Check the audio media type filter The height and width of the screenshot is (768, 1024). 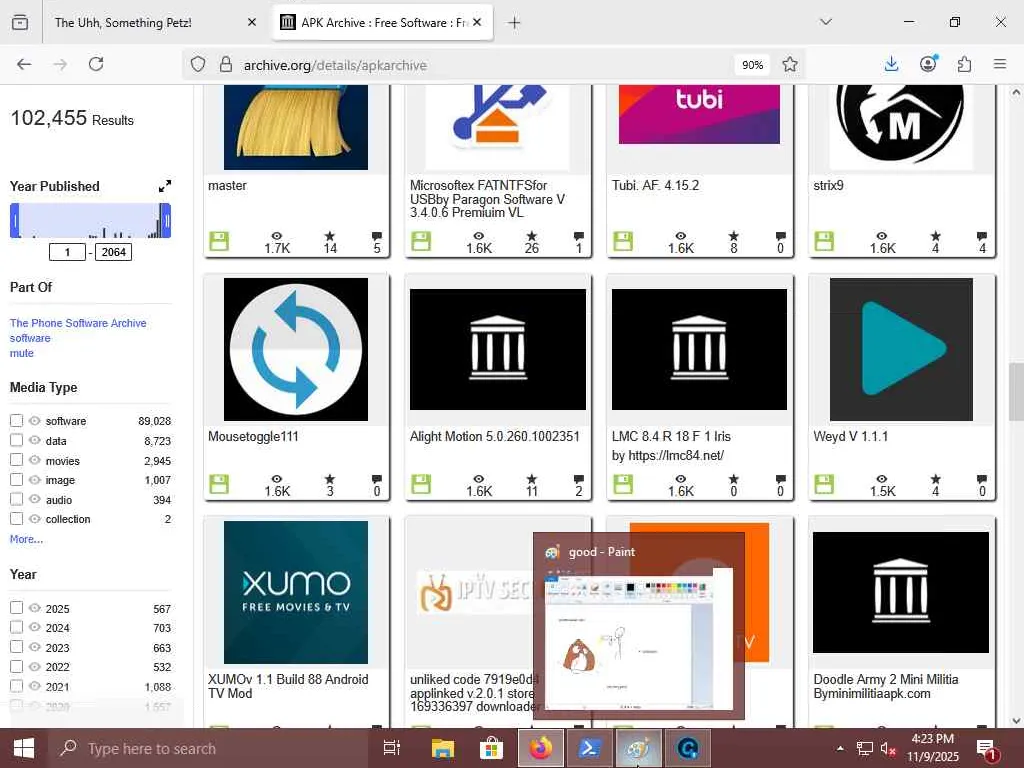pos(16,499)
